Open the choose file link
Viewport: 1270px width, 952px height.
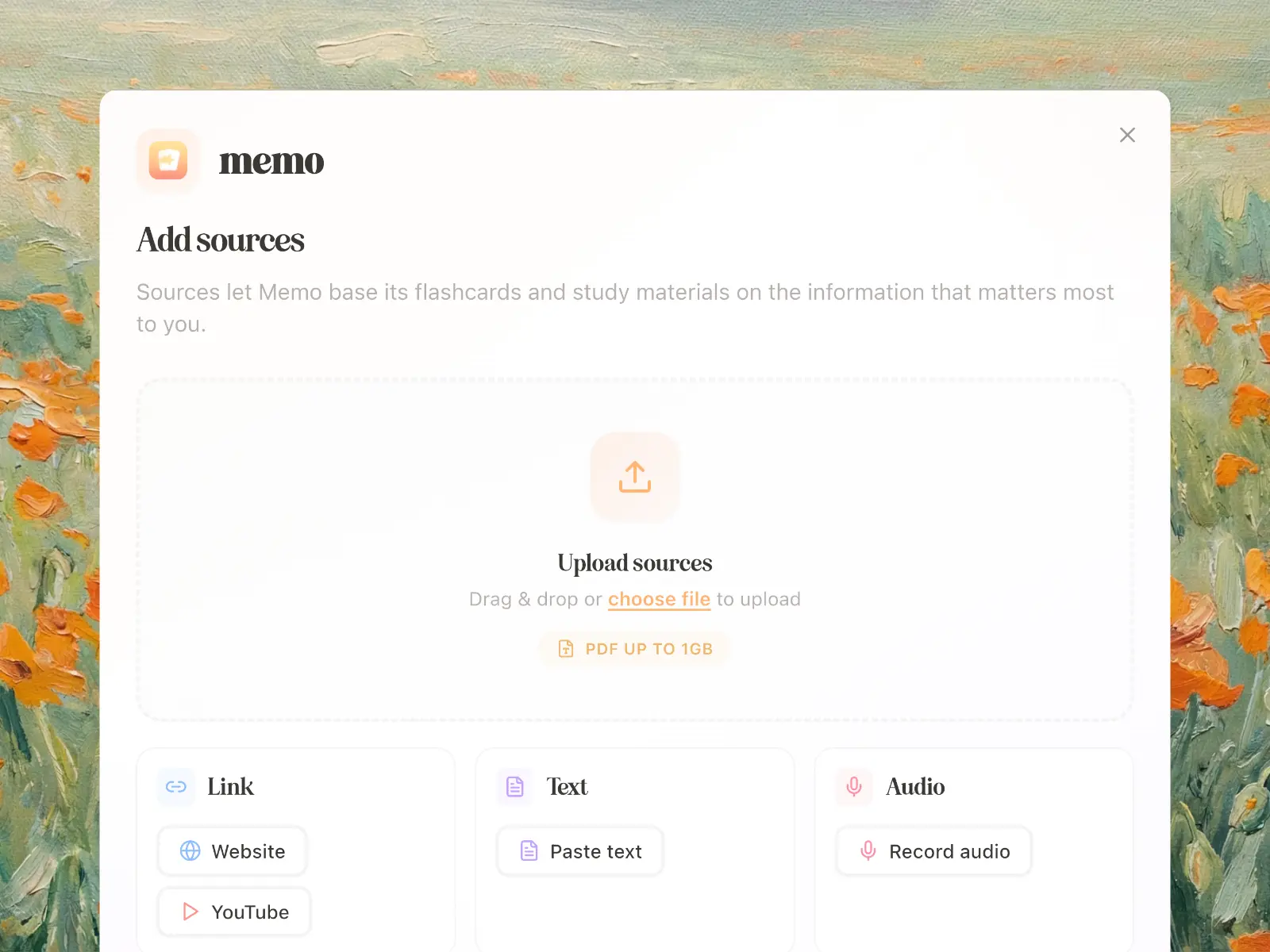(x=659, y=599)
